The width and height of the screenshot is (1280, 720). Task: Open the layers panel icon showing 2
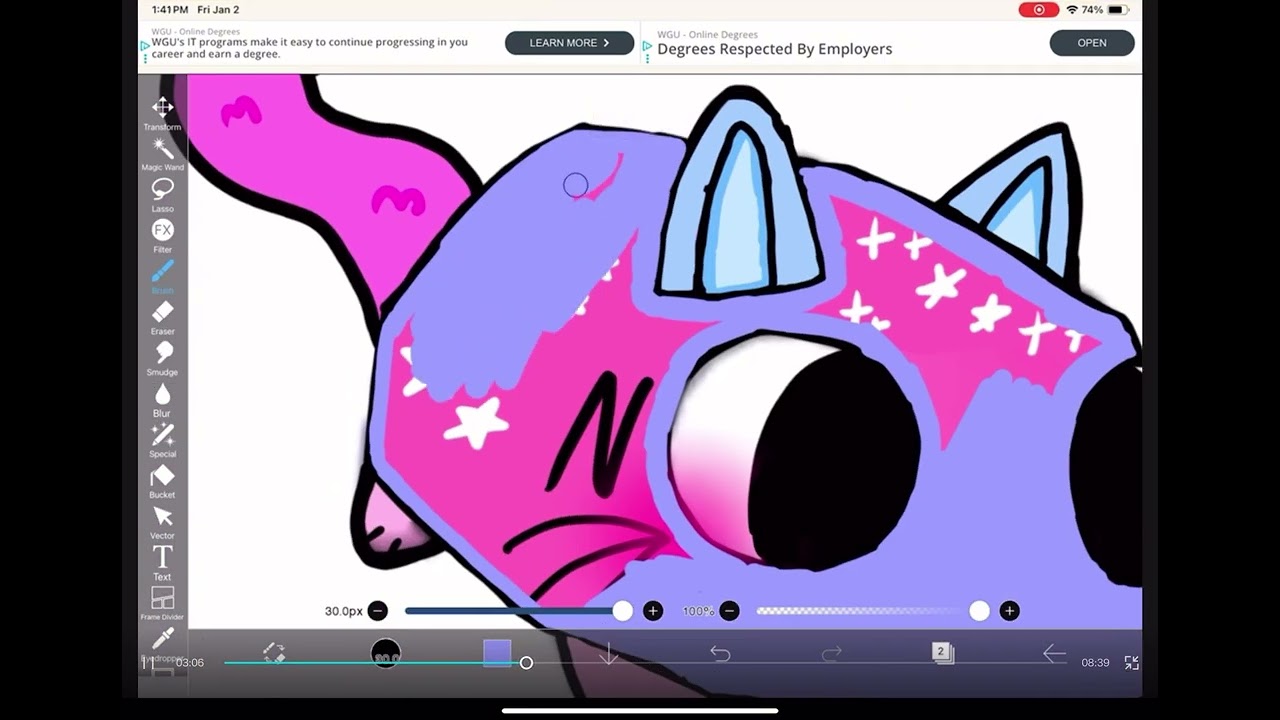pos(943,653)
